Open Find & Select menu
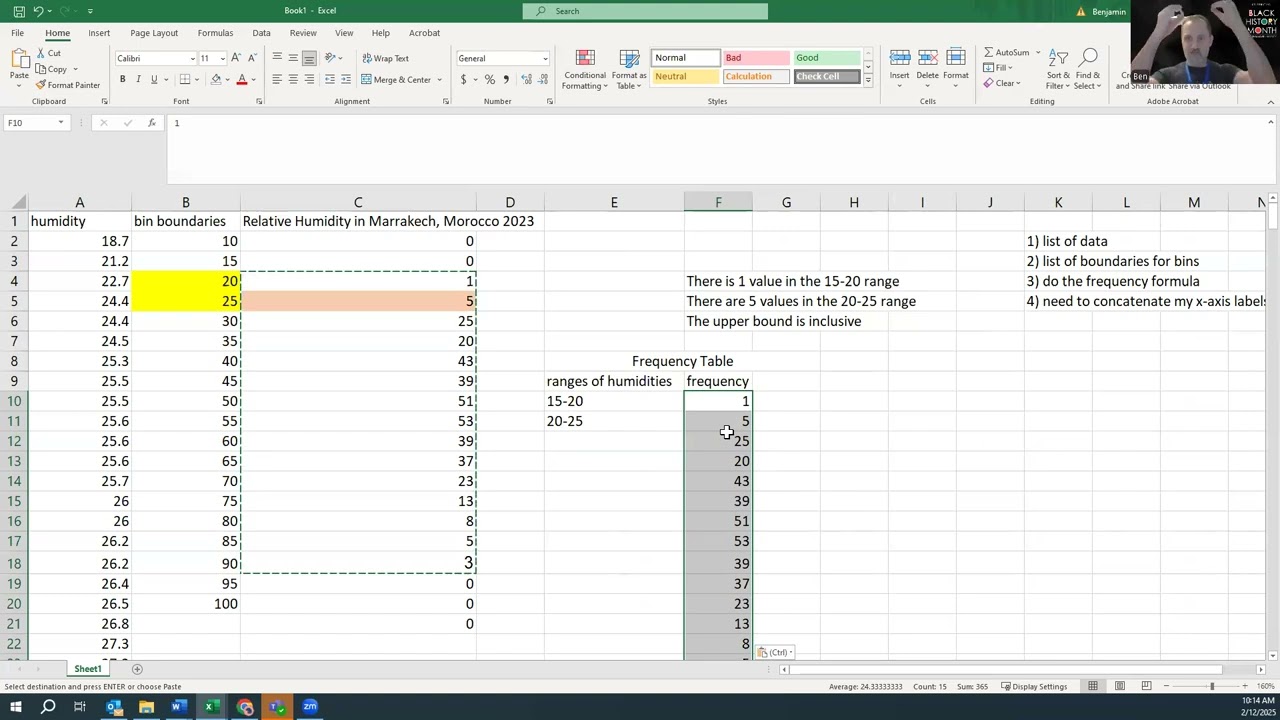 pos(1088,69)
